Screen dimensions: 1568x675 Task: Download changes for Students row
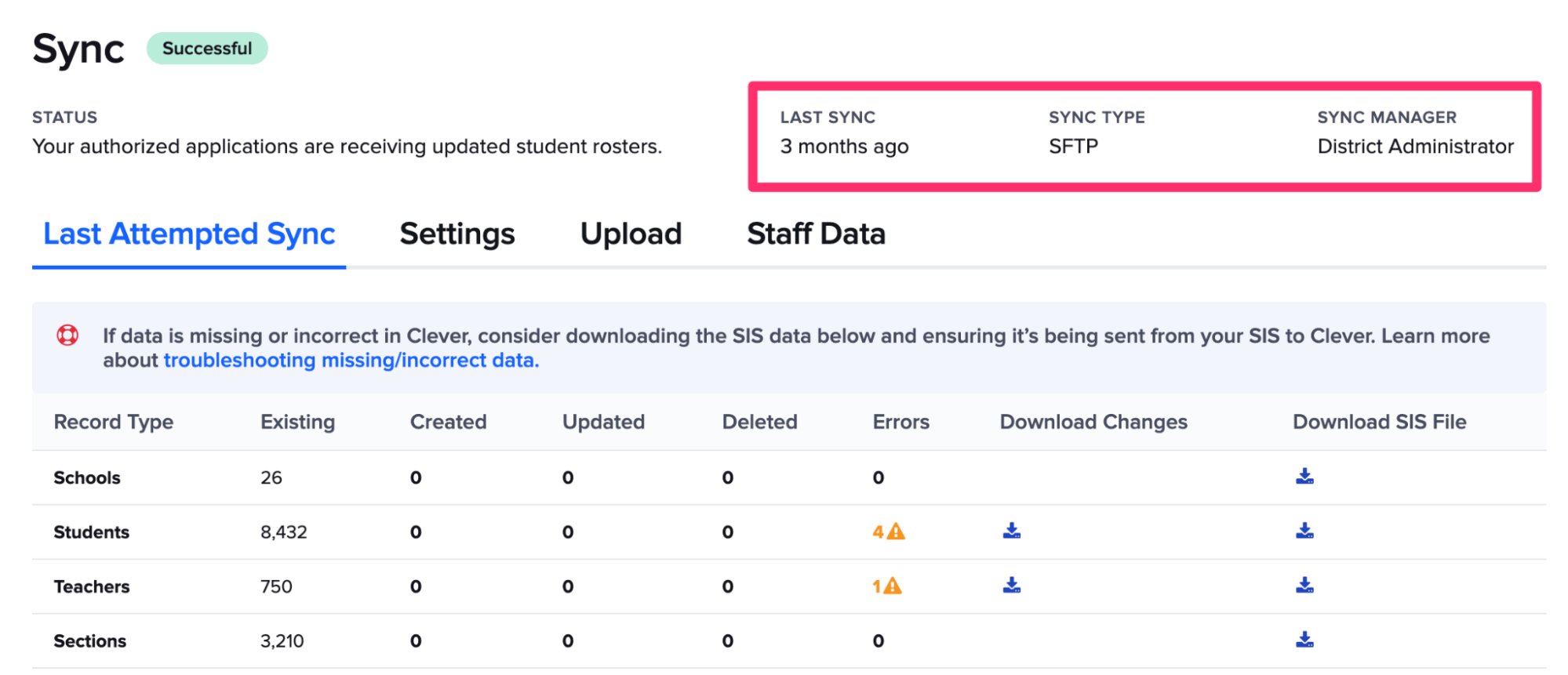point(1012,532)
